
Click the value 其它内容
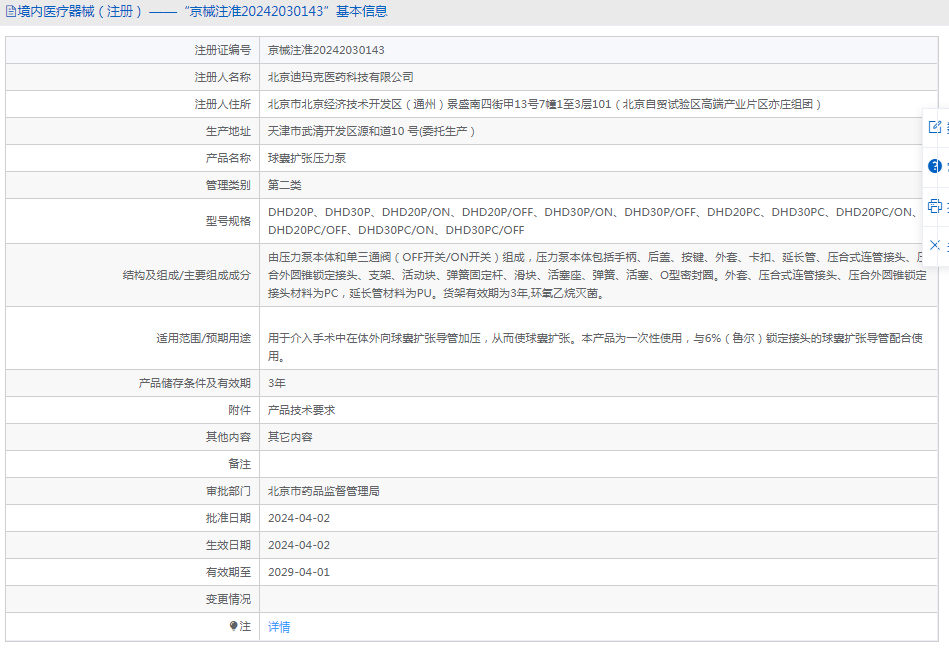[290, 437]
